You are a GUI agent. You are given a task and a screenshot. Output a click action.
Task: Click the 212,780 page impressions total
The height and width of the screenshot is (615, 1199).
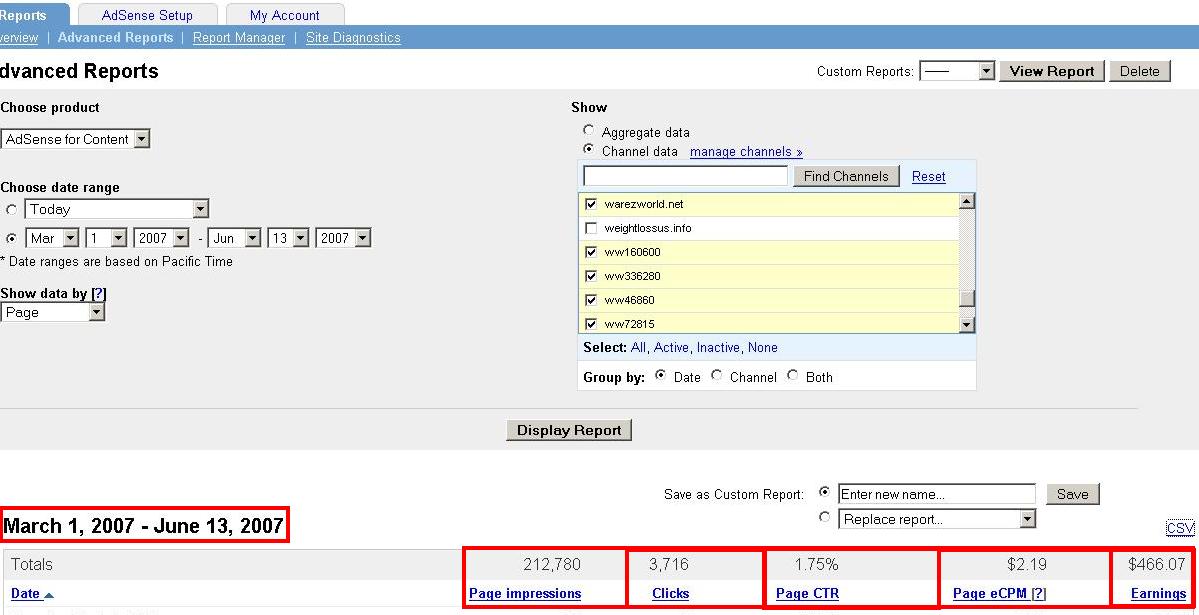(552, 565)
